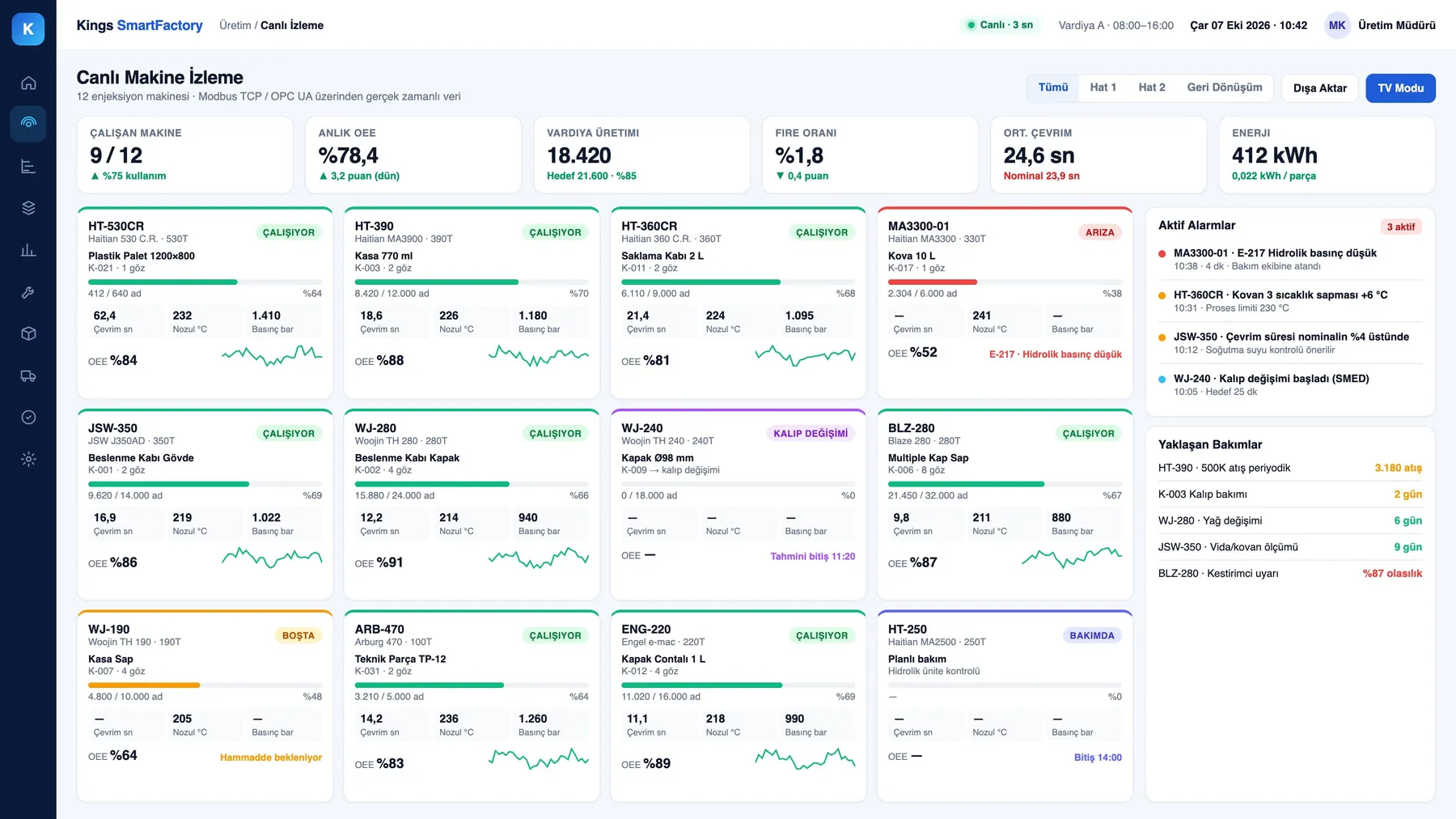
Task: Open the settings gear sidebar icon
Action: tap(28, 460)
